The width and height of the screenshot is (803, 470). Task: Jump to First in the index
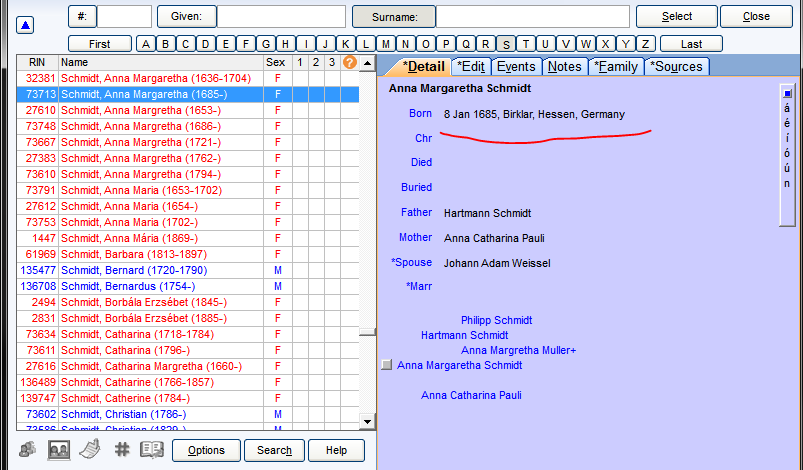[99, 44]
